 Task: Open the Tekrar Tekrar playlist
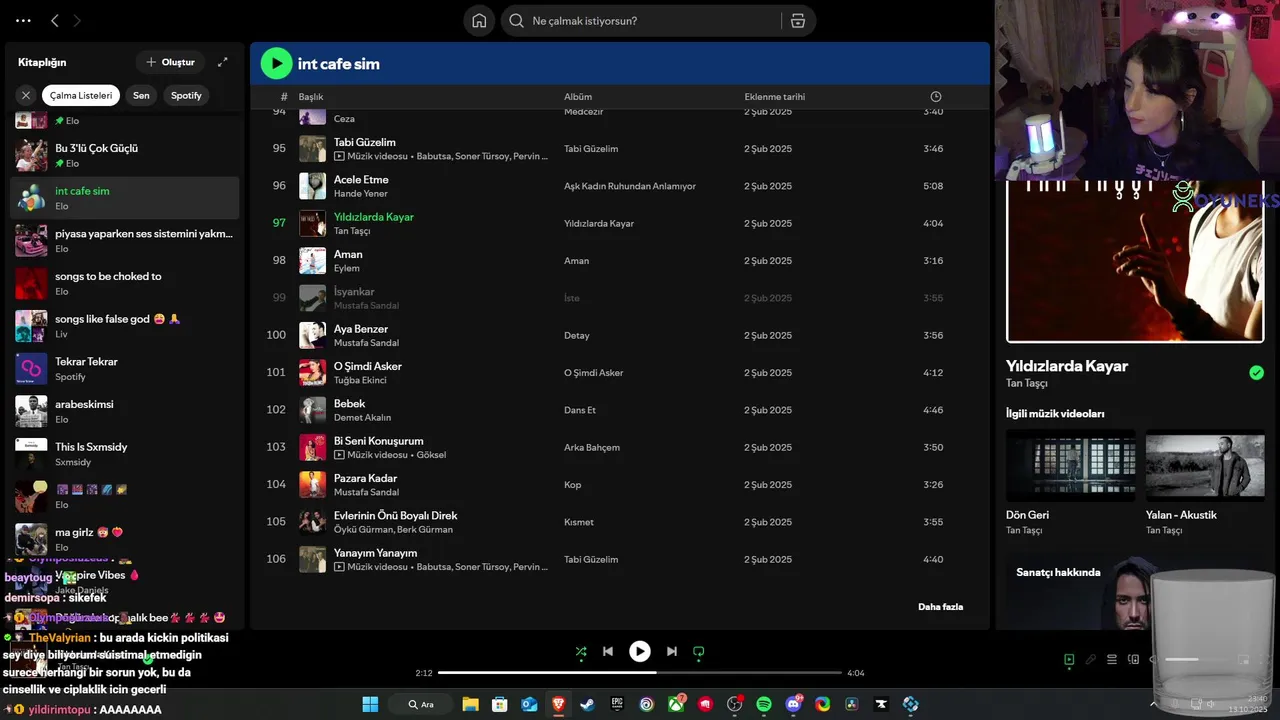(x=125, y=369)
